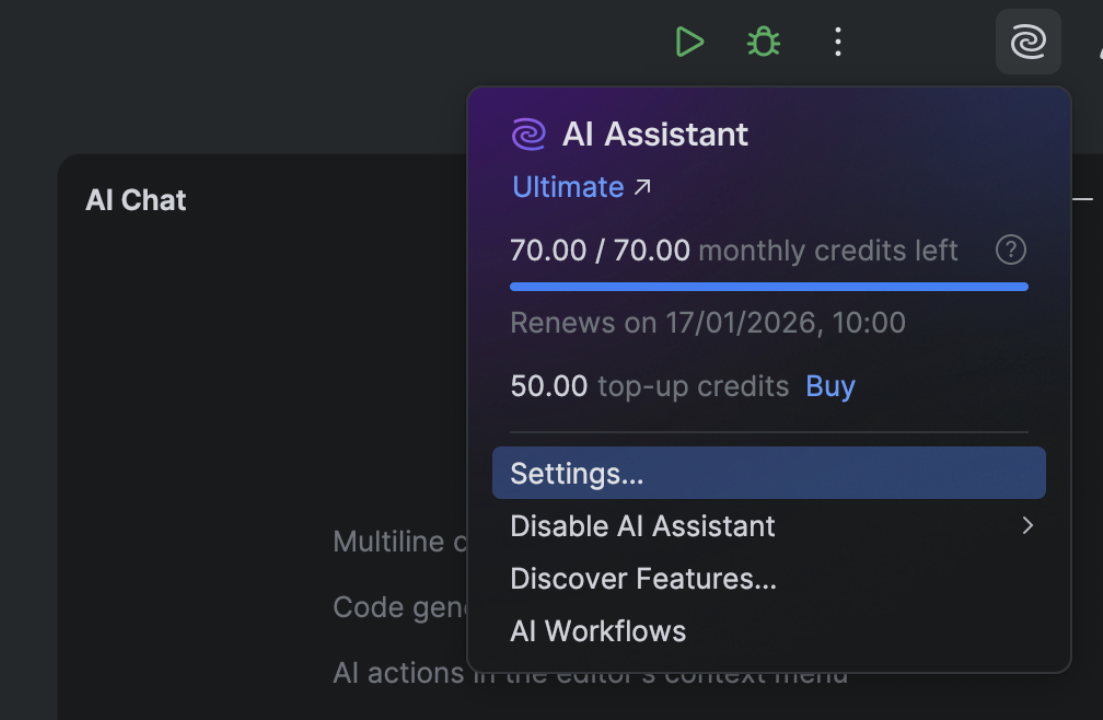Click the blue monthly credits progress bar
The width and height of the screenshot is (1103, 720).
tap(768, 287)
